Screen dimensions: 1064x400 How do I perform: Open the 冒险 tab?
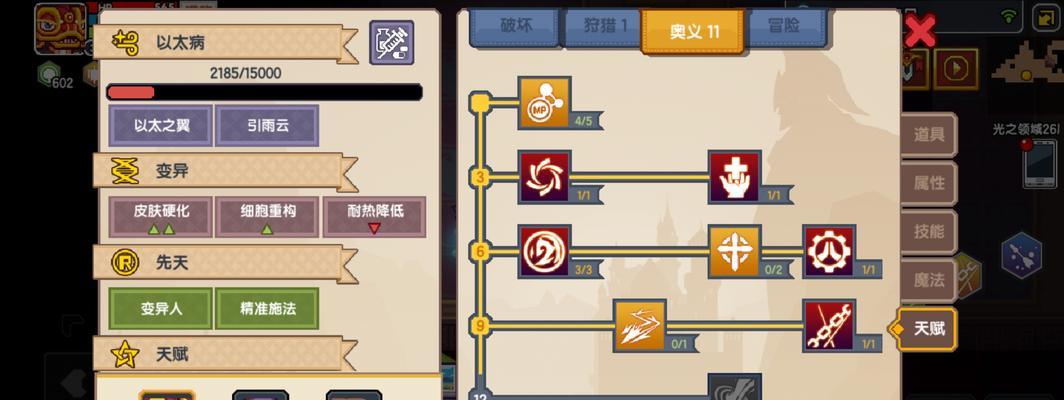(x=784, y=26)
